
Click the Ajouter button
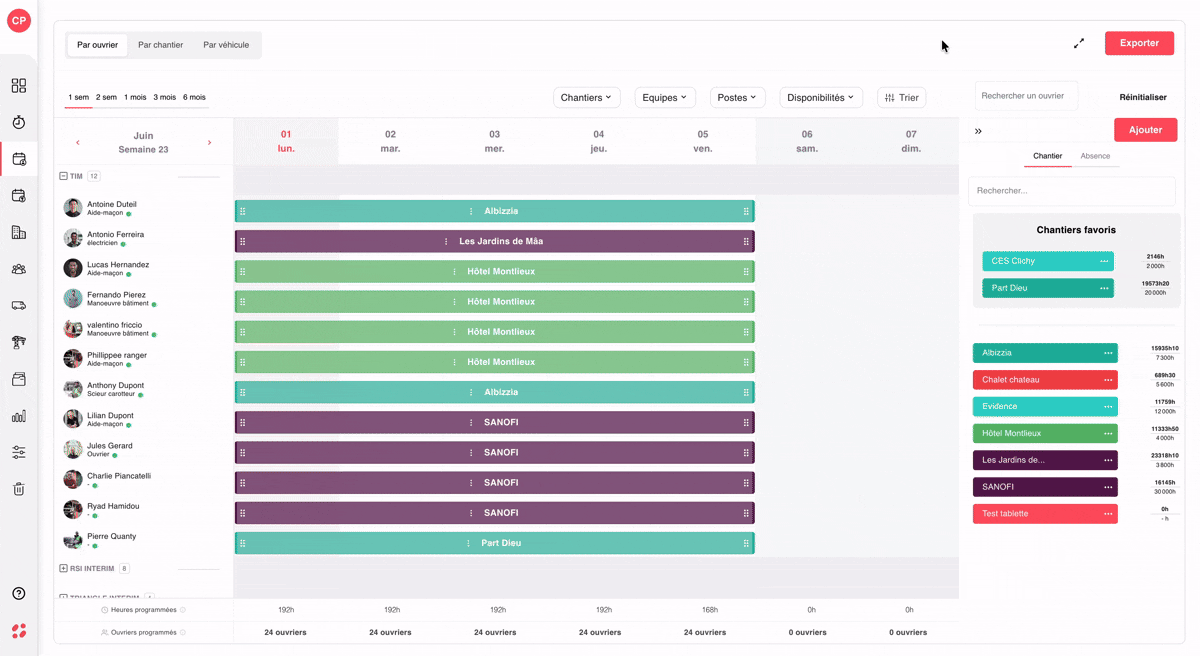pyautogui.click(x=1145, y=130)
